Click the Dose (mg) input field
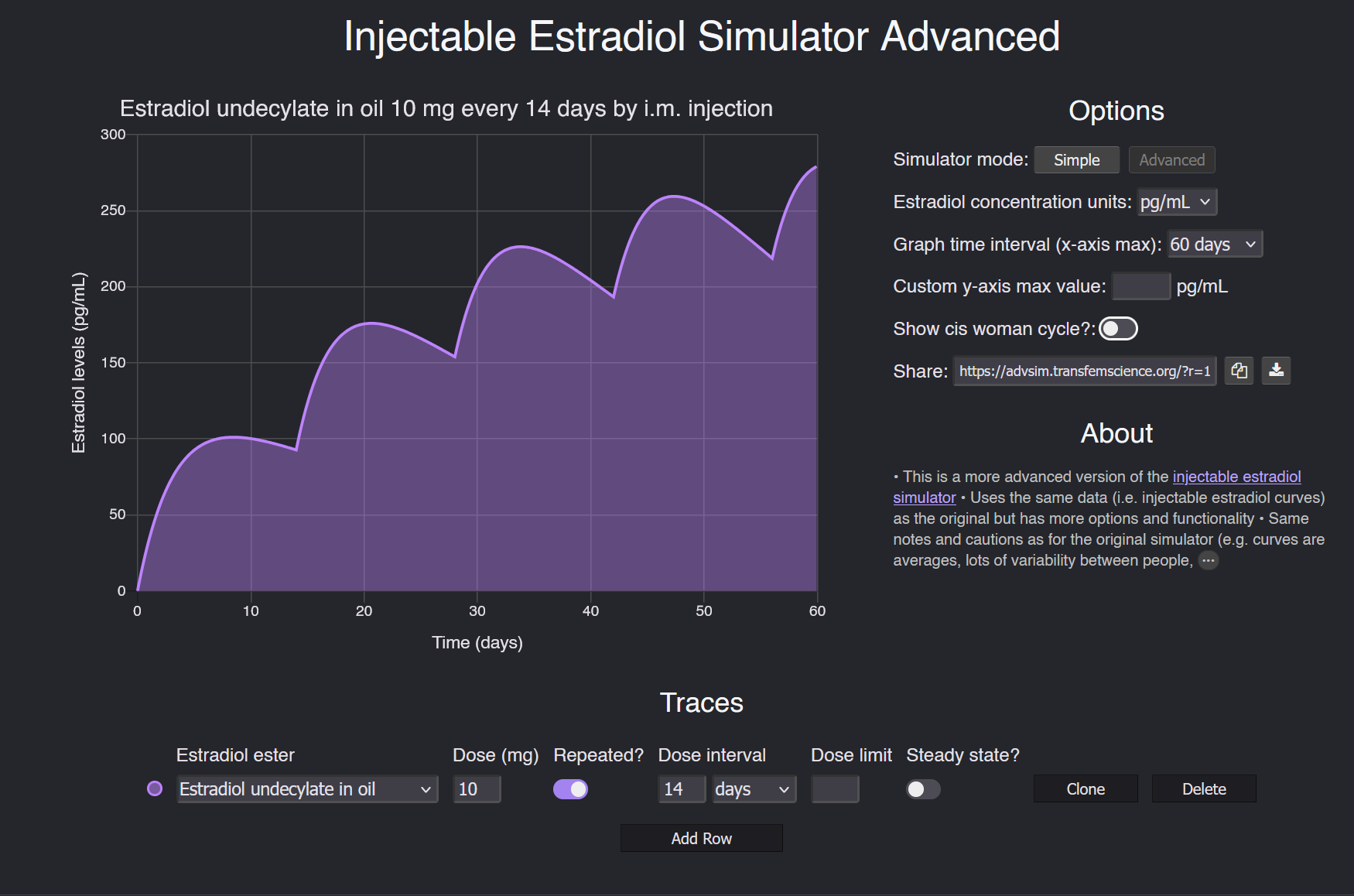This screenshot has height=896, width=1354. (x=477, y=789)
